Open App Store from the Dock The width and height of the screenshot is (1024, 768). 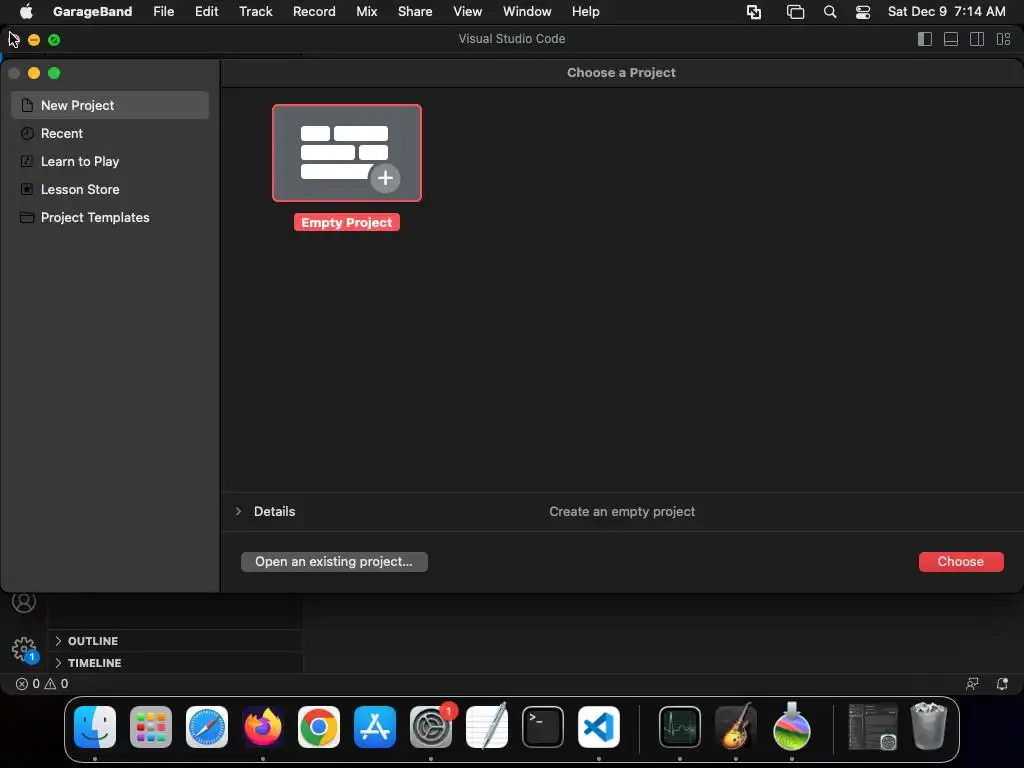(375, 728)
